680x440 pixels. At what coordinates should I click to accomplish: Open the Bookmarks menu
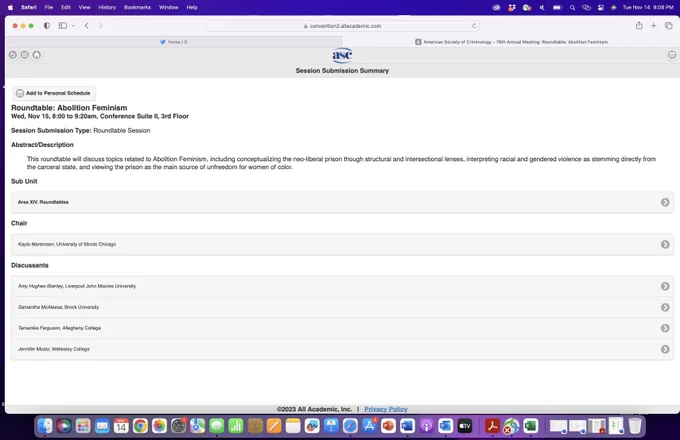(x=137, y=7)
